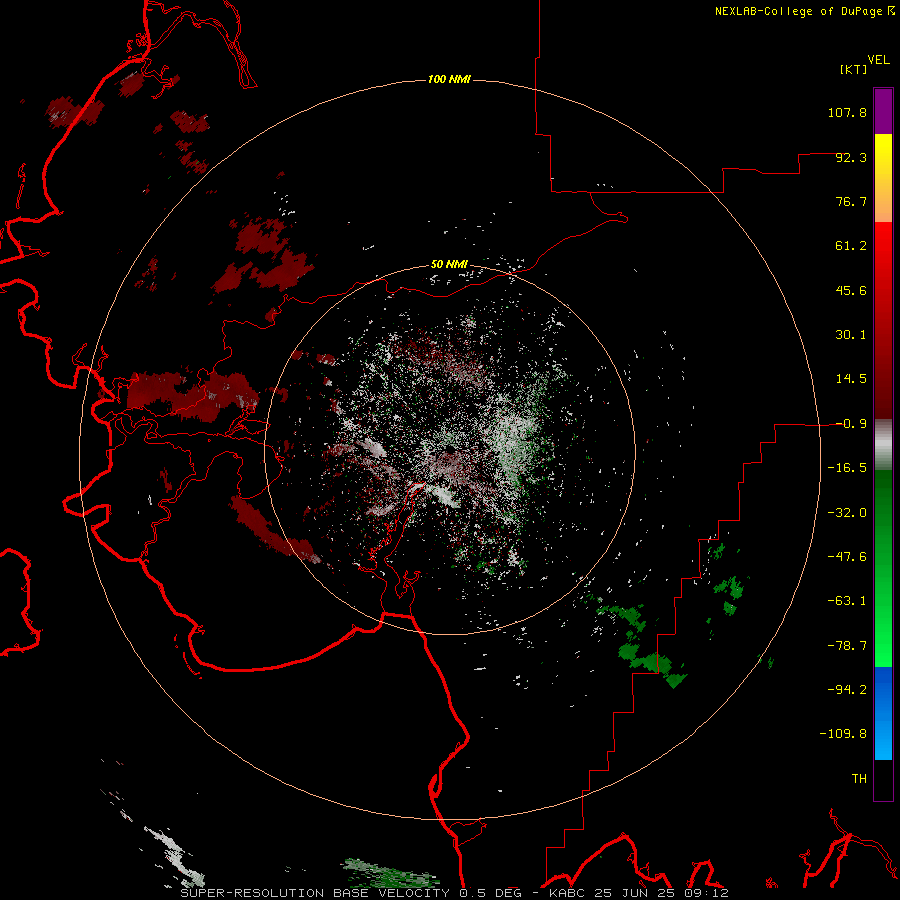Select the -32.0 velocity scale value
This screenshot has height=900, width=900.
click(x=847, y=513)
